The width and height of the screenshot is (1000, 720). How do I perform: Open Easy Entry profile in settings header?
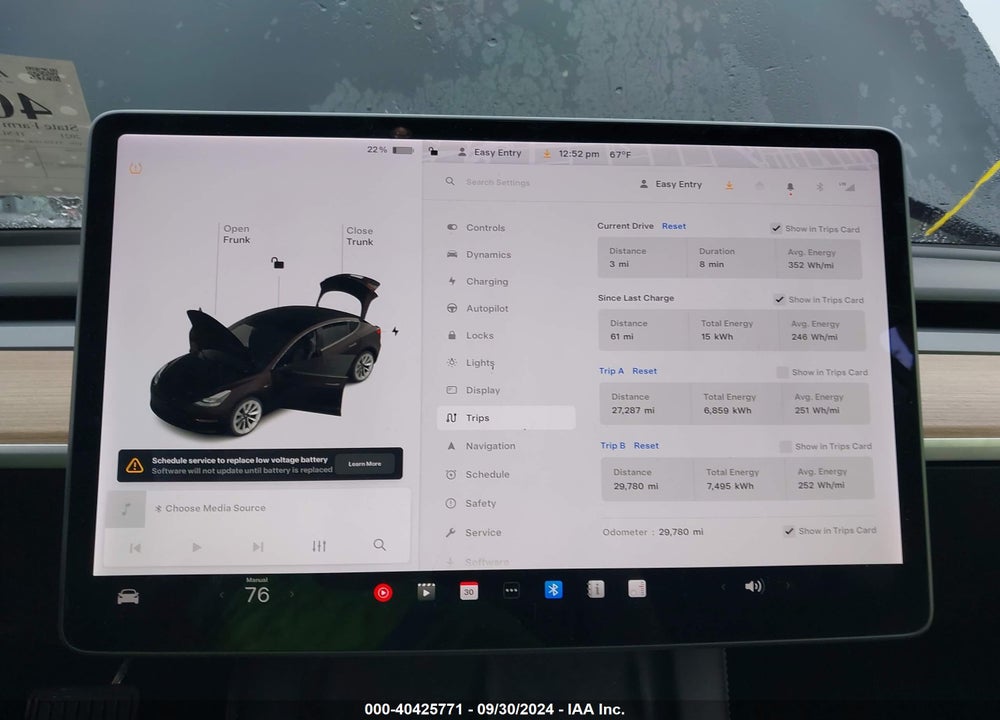[x=671, y=184]
